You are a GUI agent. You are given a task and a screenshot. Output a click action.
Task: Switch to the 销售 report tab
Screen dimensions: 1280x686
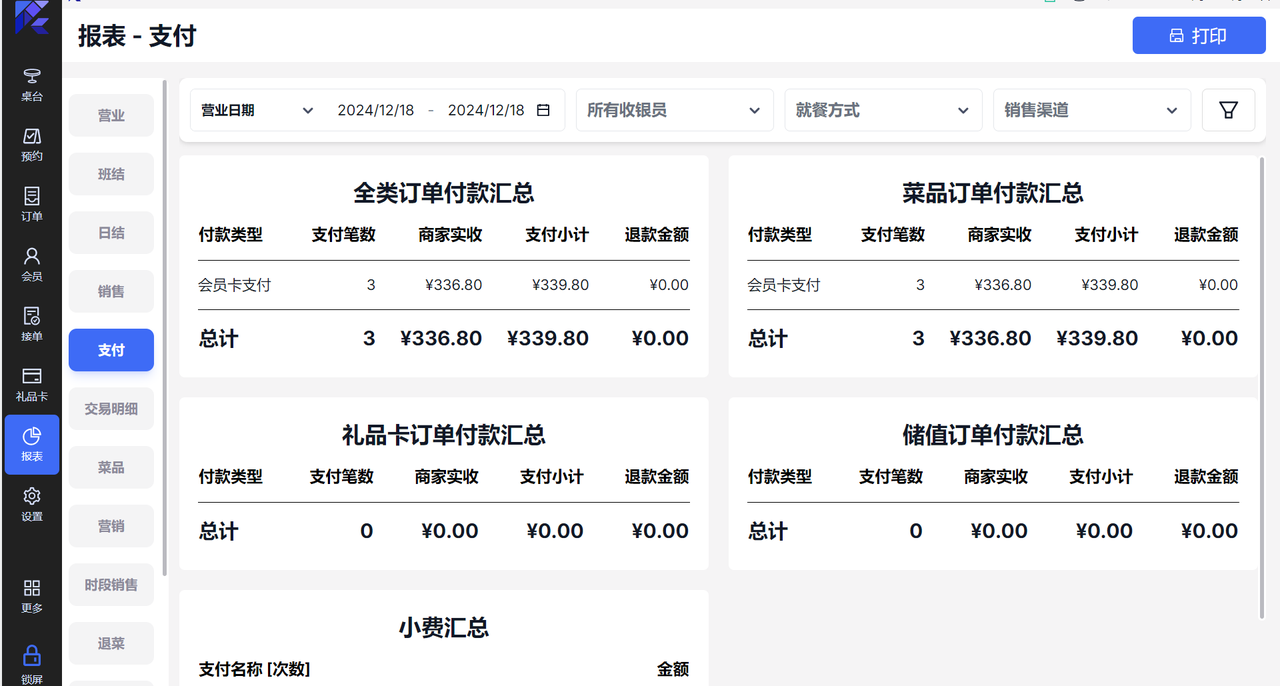click(x=111, y=291)
